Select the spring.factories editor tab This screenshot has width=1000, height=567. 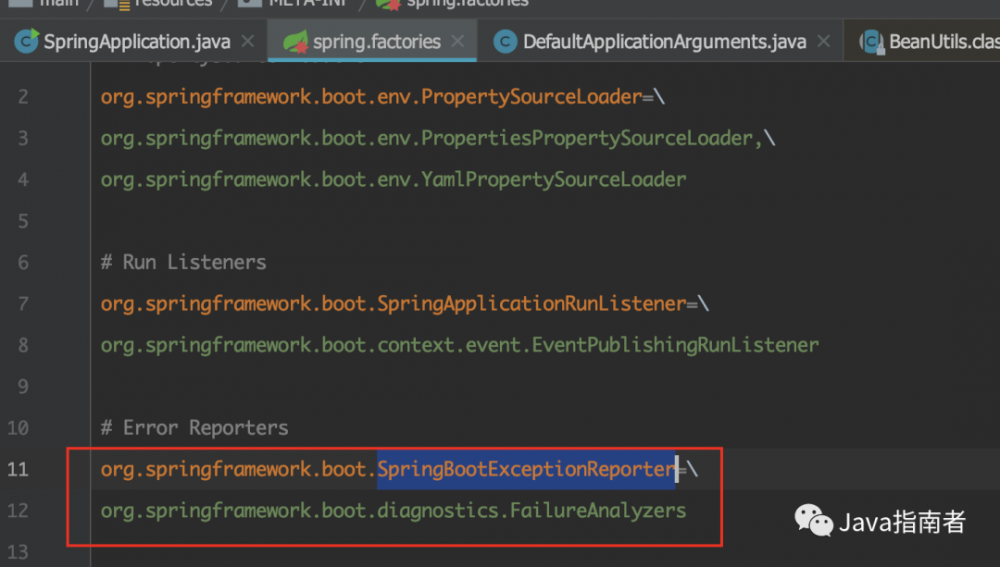click(x=372, y=42)
